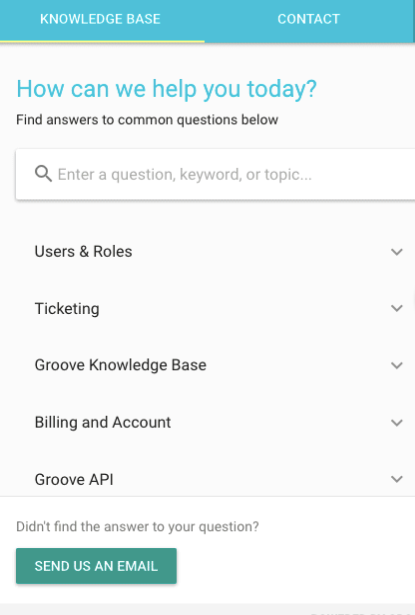The image size is (415, 615).
Task: Switch to the Knowledge Base tab
Action: [x=100, y=19]
